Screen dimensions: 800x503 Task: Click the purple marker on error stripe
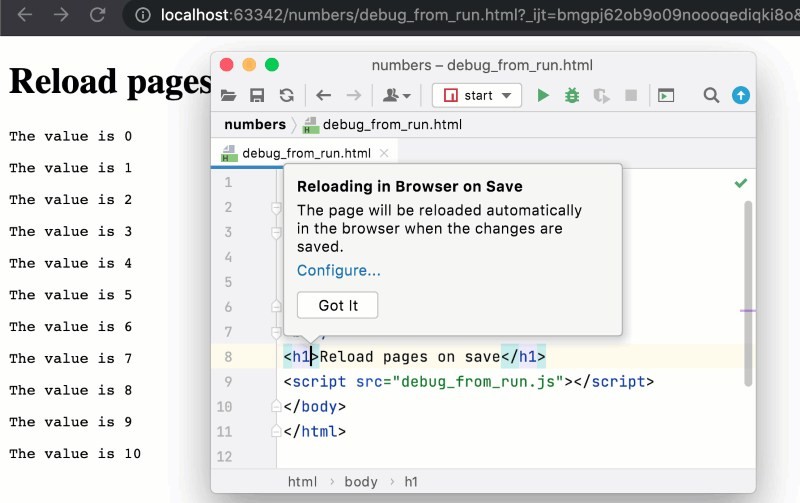click(748, 310)
